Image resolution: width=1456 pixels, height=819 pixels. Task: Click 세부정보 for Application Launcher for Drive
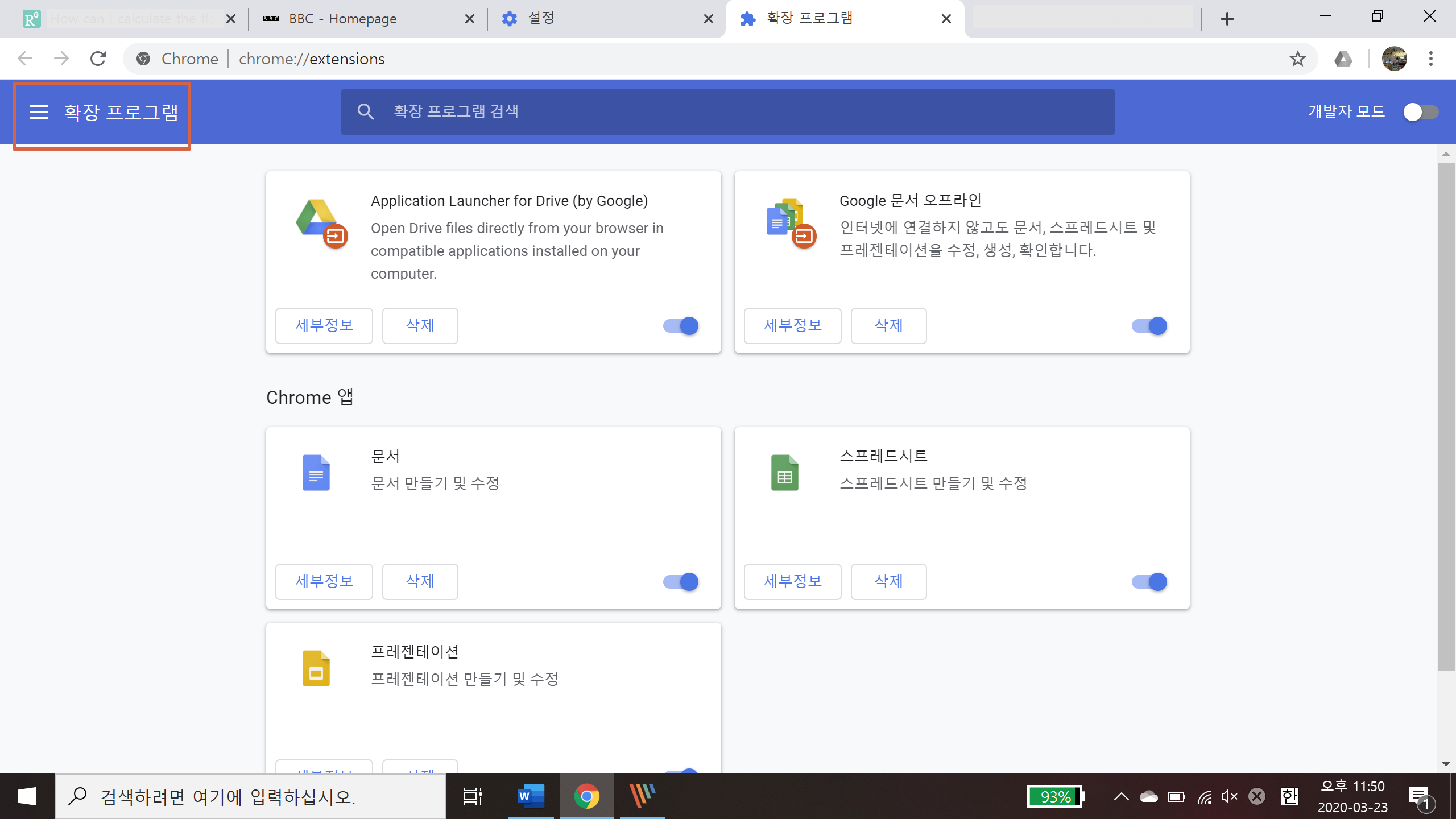(x=324, y=326)
